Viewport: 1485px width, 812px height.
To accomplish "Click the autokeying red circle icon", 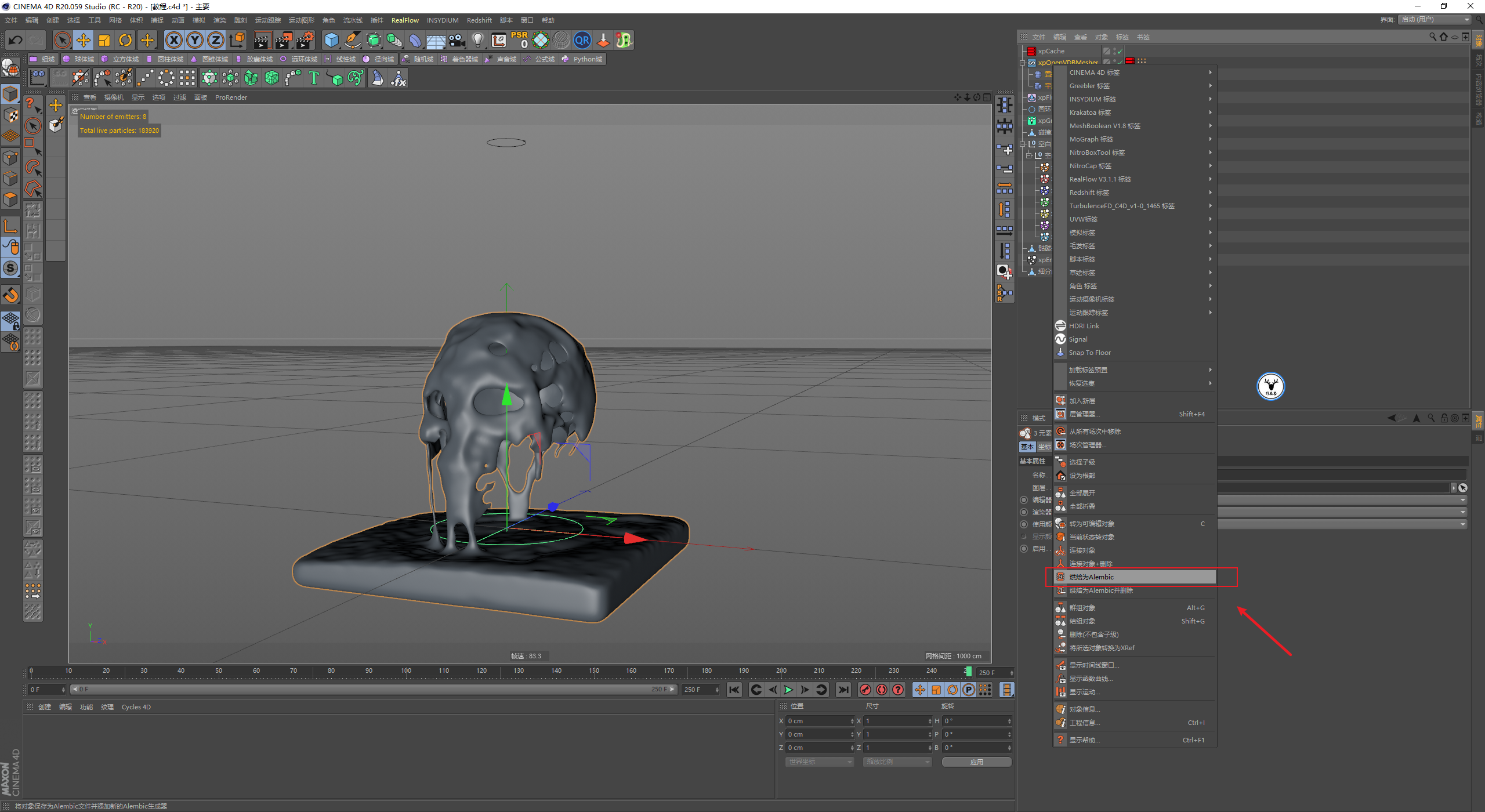I will pyautogui.click(x=882, y=690).
